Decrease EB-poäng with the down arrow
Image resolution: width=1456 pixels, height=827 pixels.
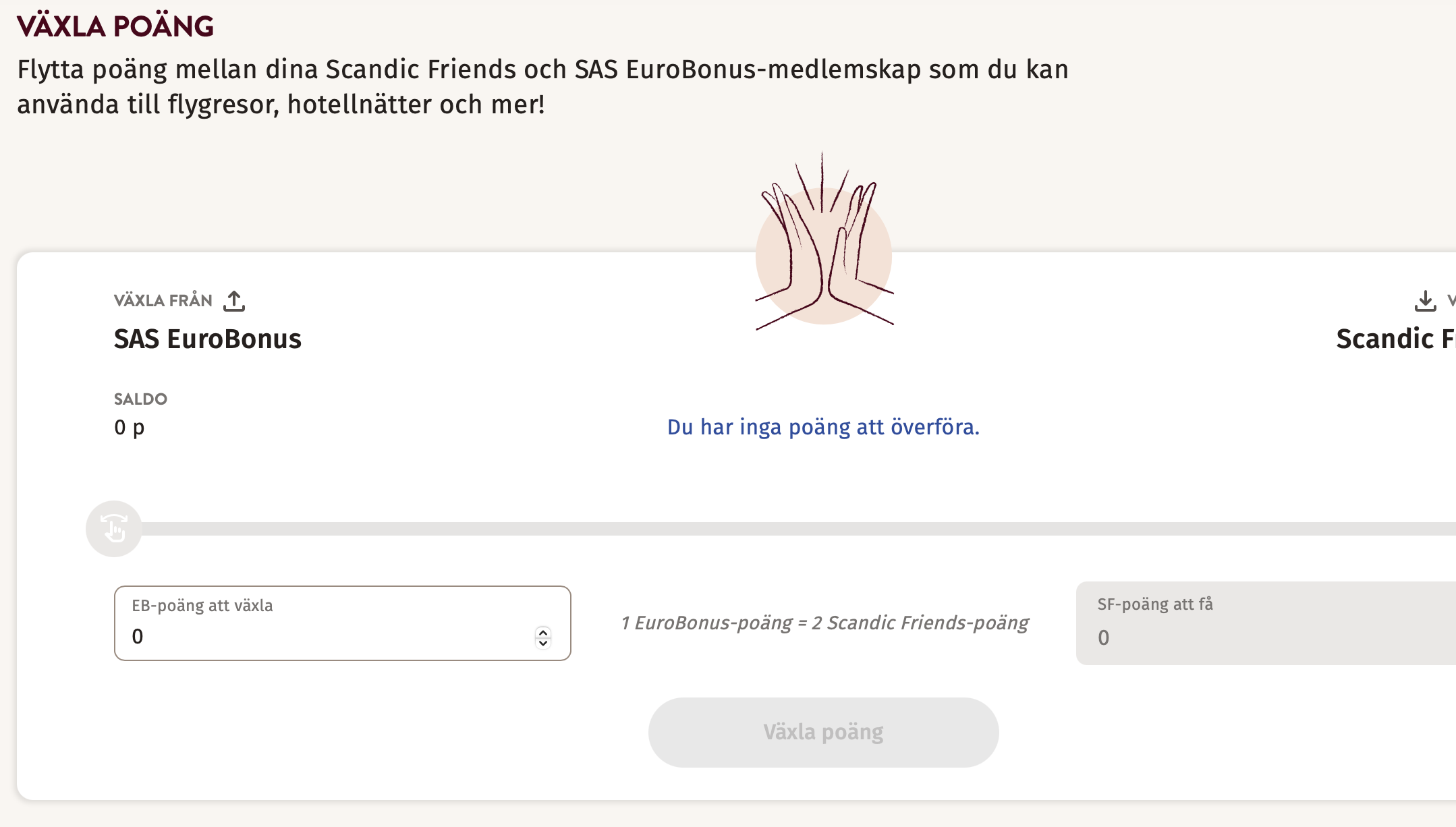pos(543,643)
